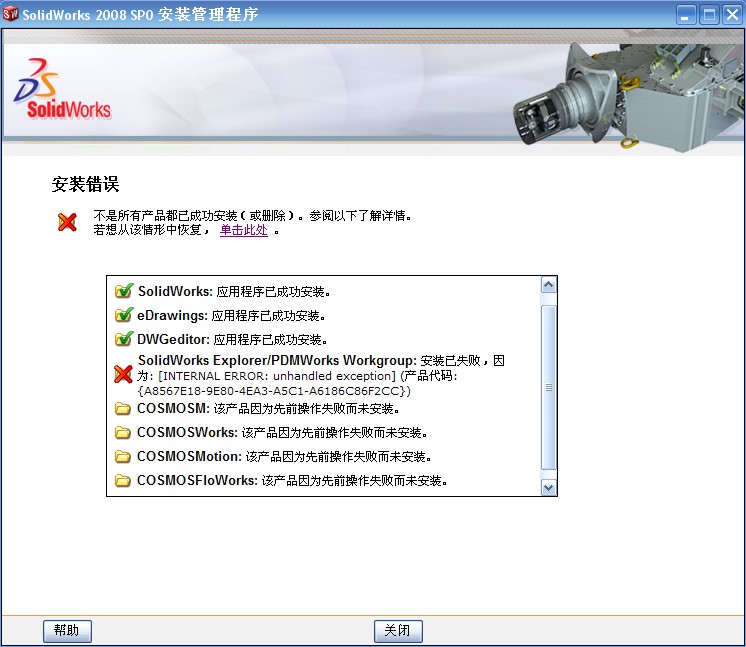Click the 不是所有产品都已成功安装 message

coord(252,216)
